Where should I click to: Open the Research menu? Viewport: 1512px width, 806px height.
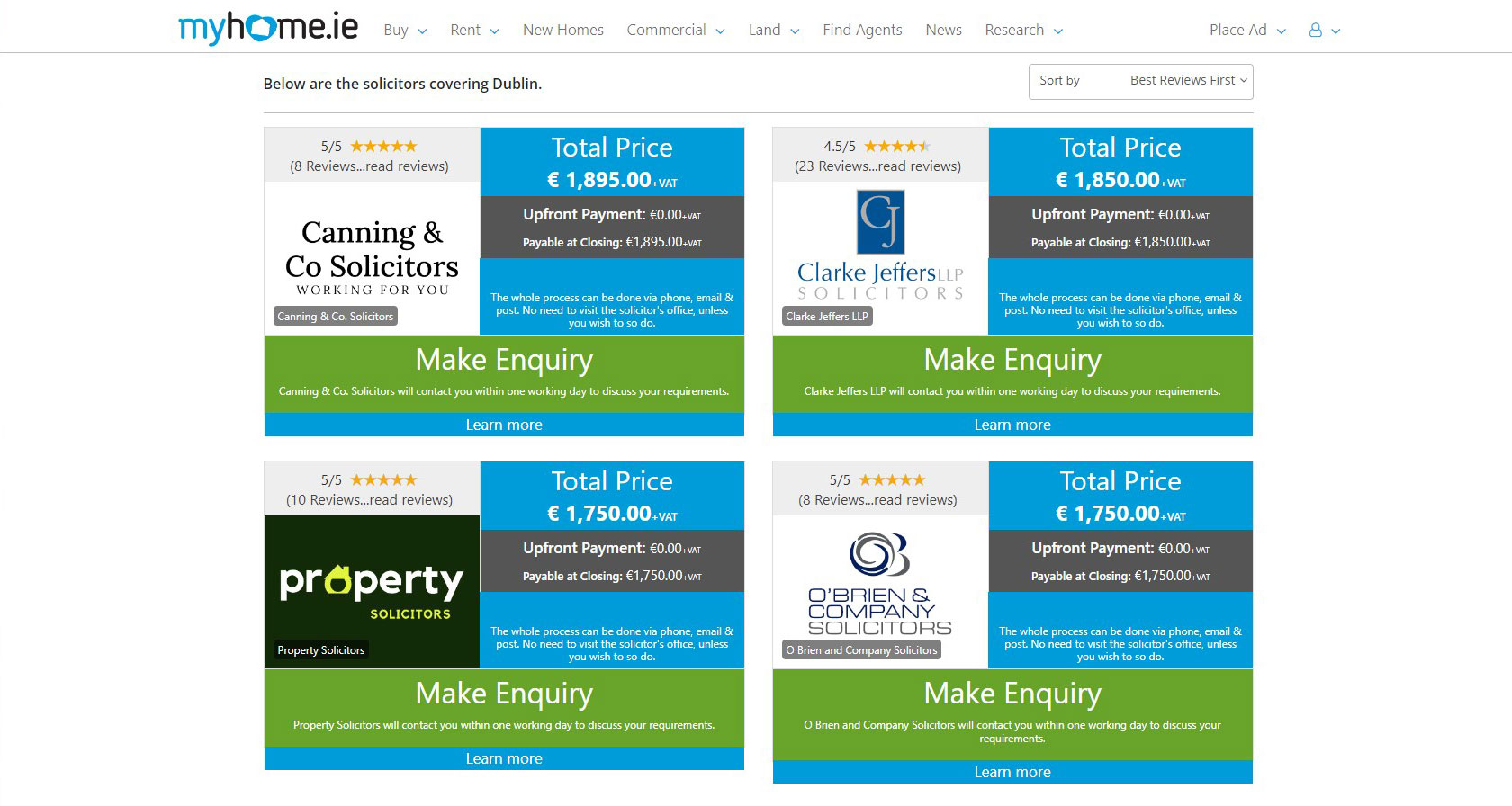click(x=1014, y=30)
